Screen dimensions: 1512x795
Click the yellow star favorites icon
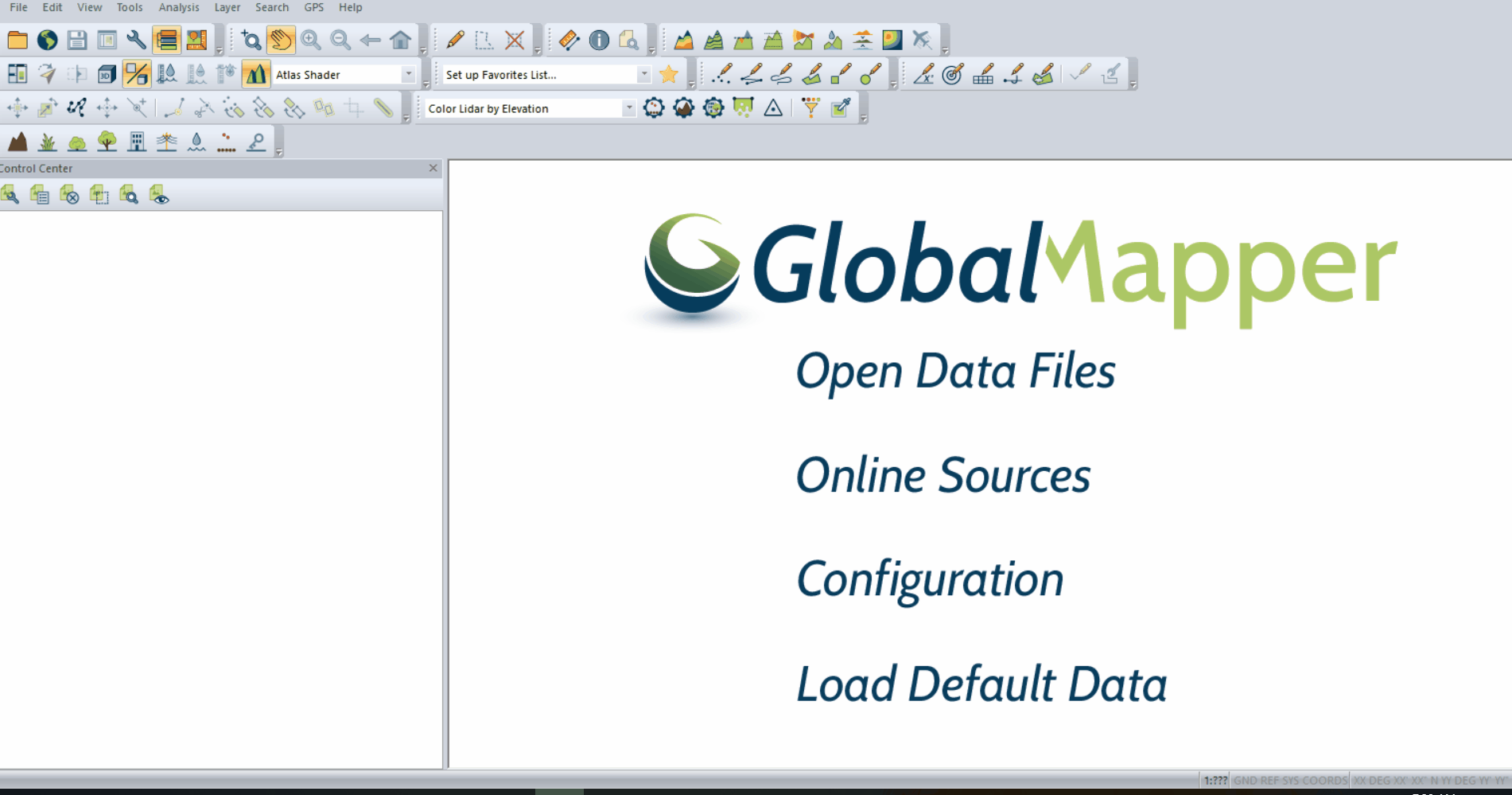click(x=669, y=75)
